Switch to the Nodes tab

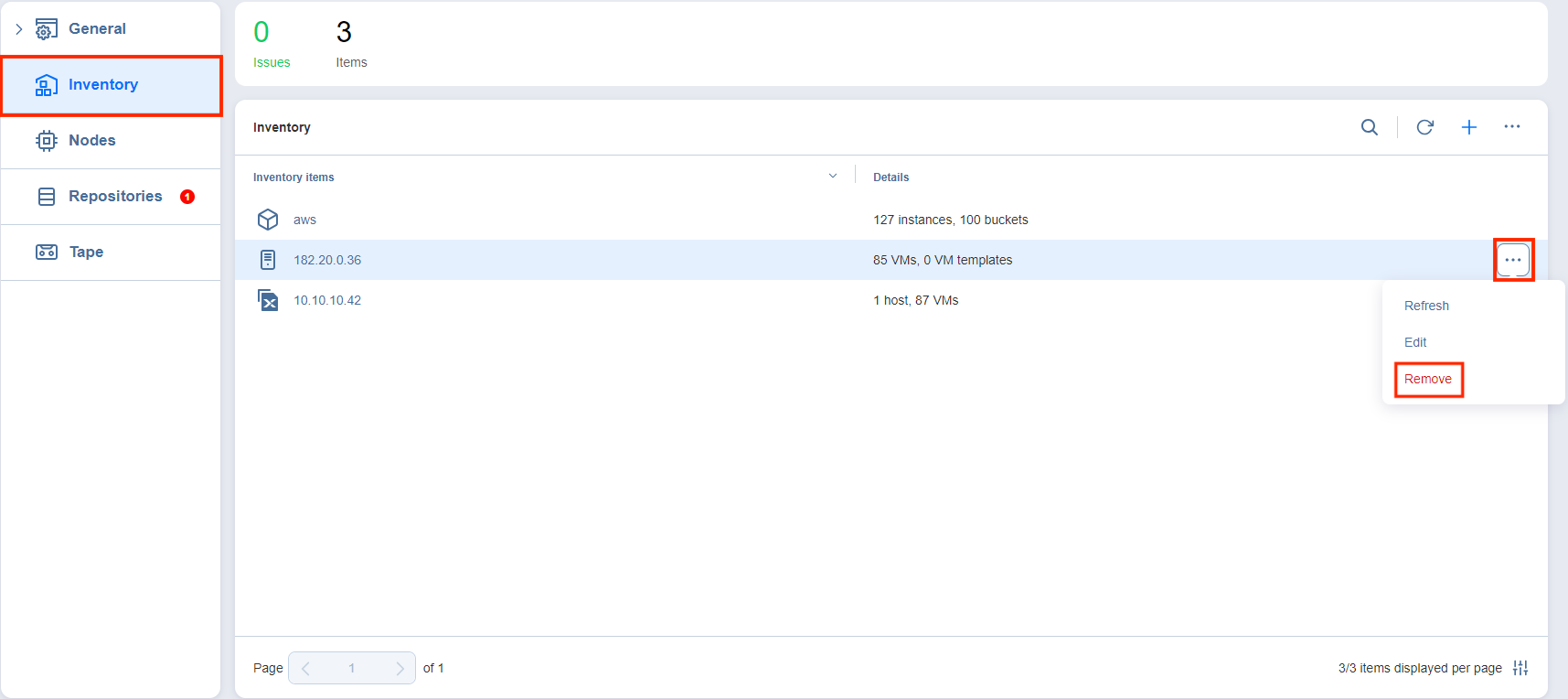click(91, 141)
